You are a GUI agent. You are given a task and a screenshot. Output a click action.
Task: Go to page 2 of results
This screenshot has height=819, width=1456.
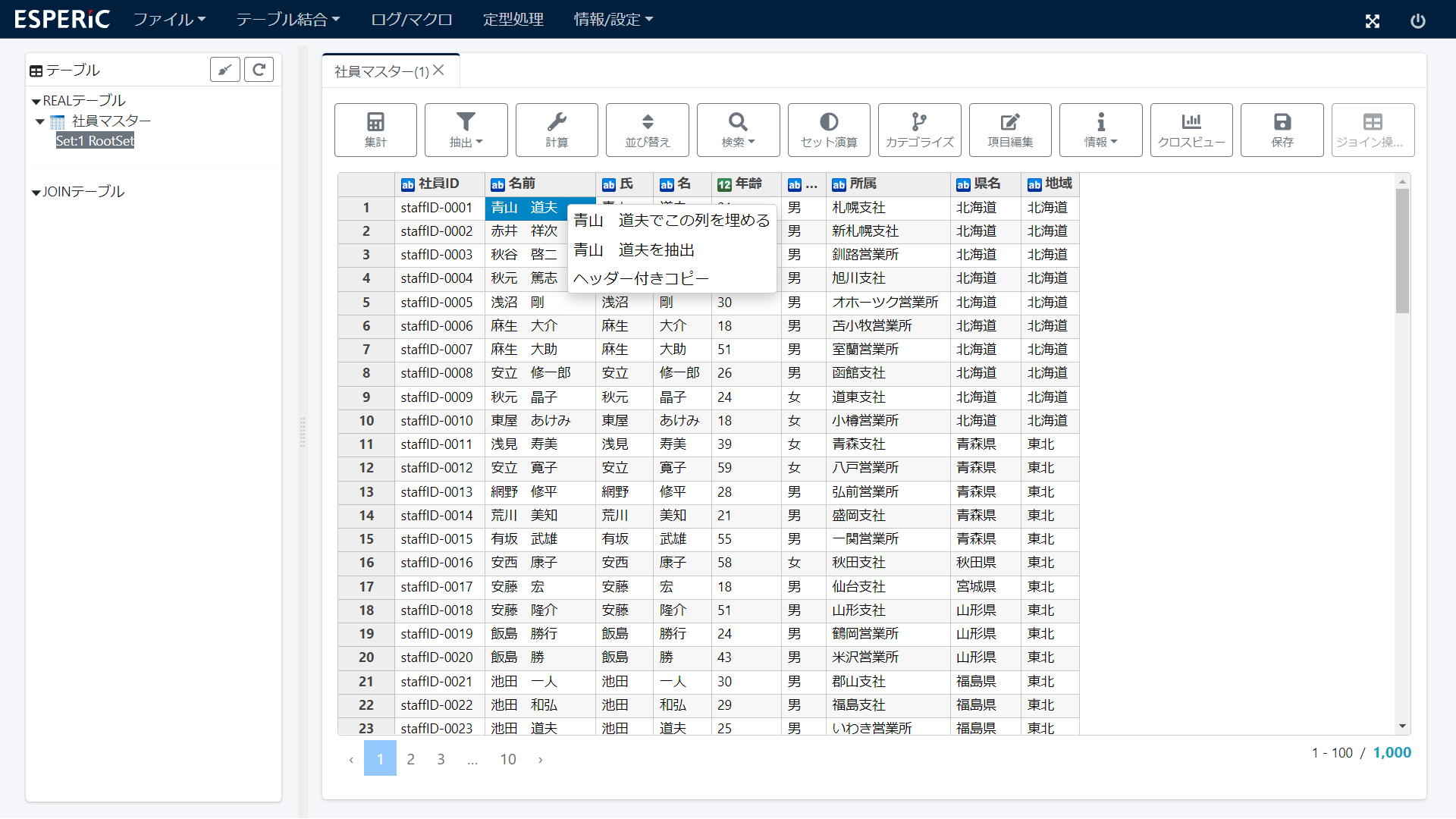click(410, 759)
